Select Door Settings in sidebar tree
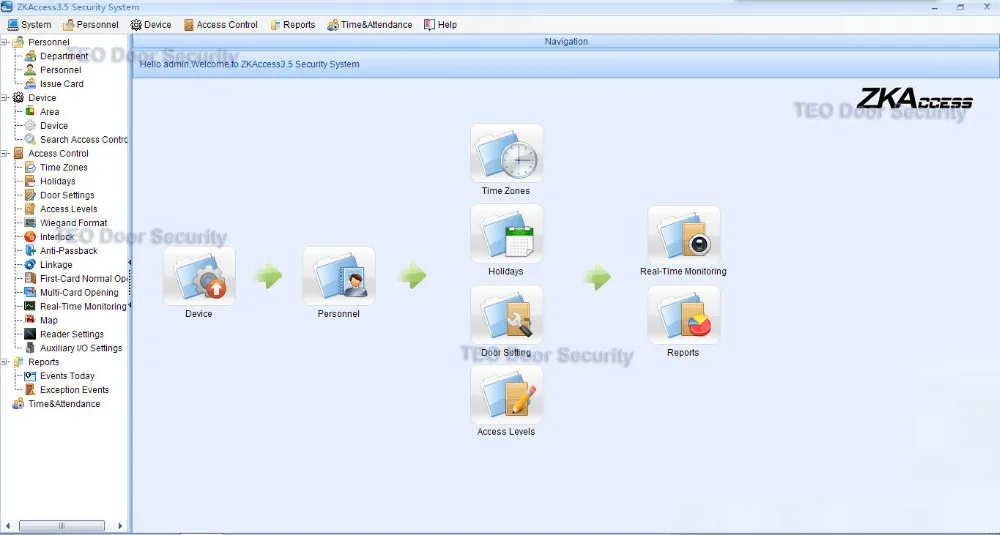The height and width of the screenshot is (535, 1000). pyautogui.click(x=67, y=195)
